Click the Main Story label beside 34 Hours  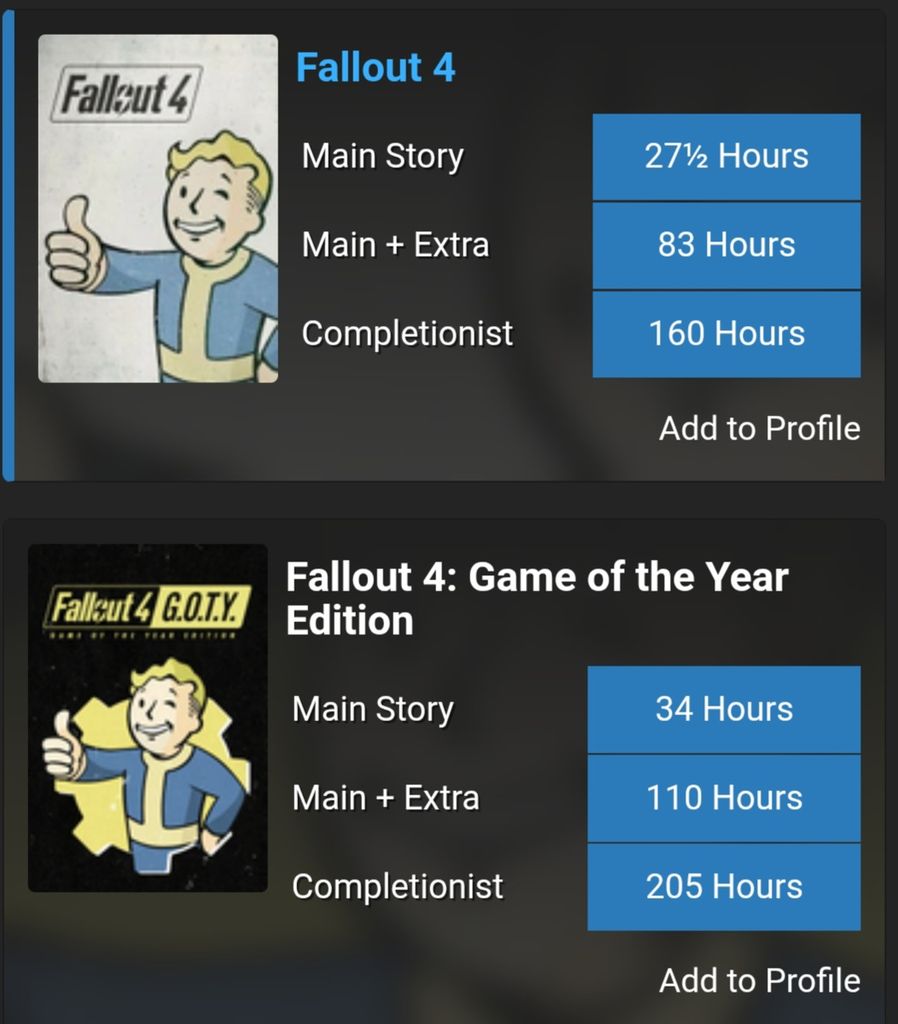(373, 709)
